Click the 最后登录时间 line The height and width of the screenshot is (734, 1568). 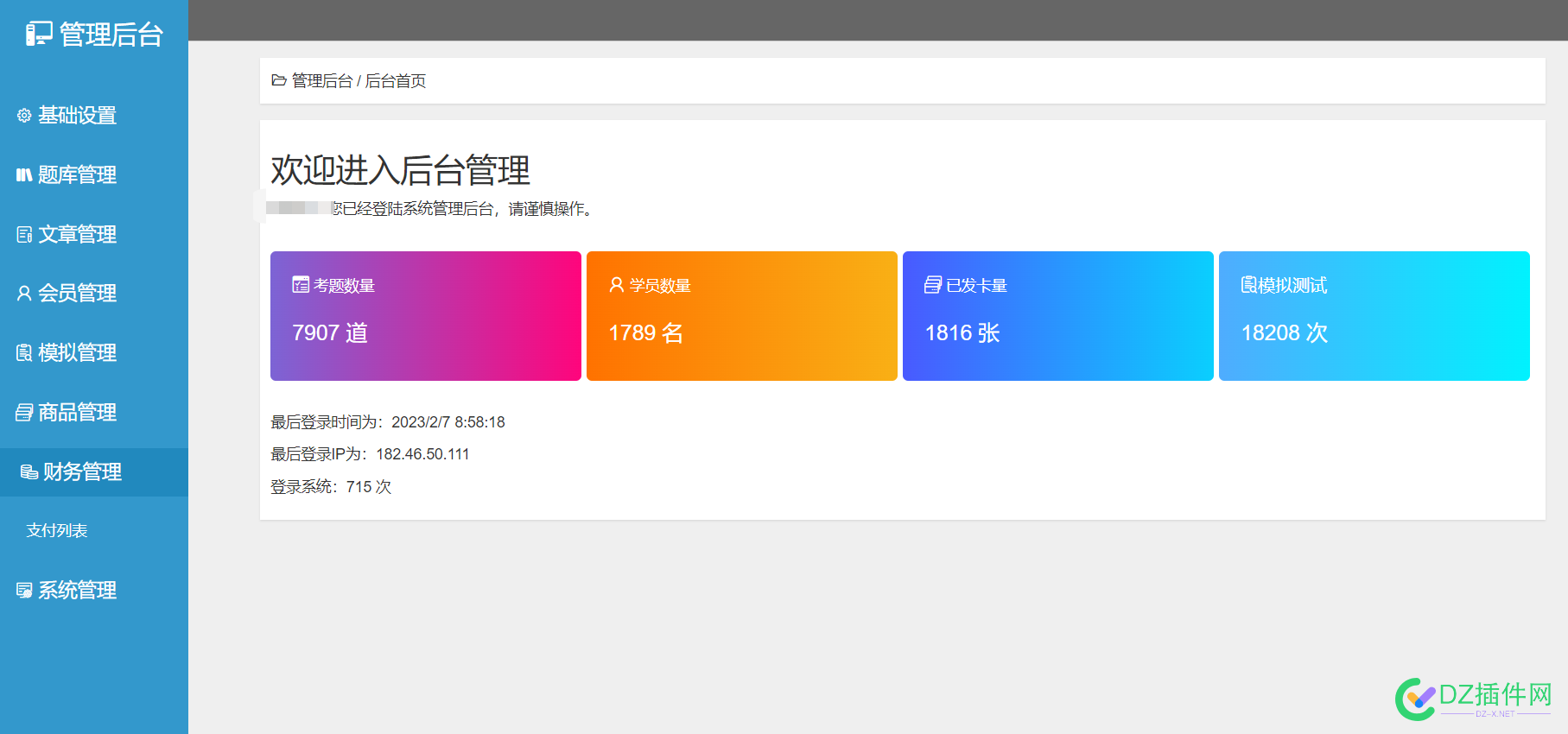pyautogui.click(x=388, y=422)
